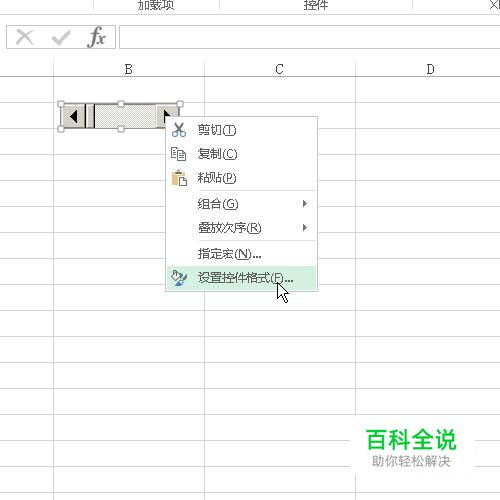The height and width of the screenshot is (500, 500).
Task: Click the 加载项 ribbon group label
Action: click(156, 5)
